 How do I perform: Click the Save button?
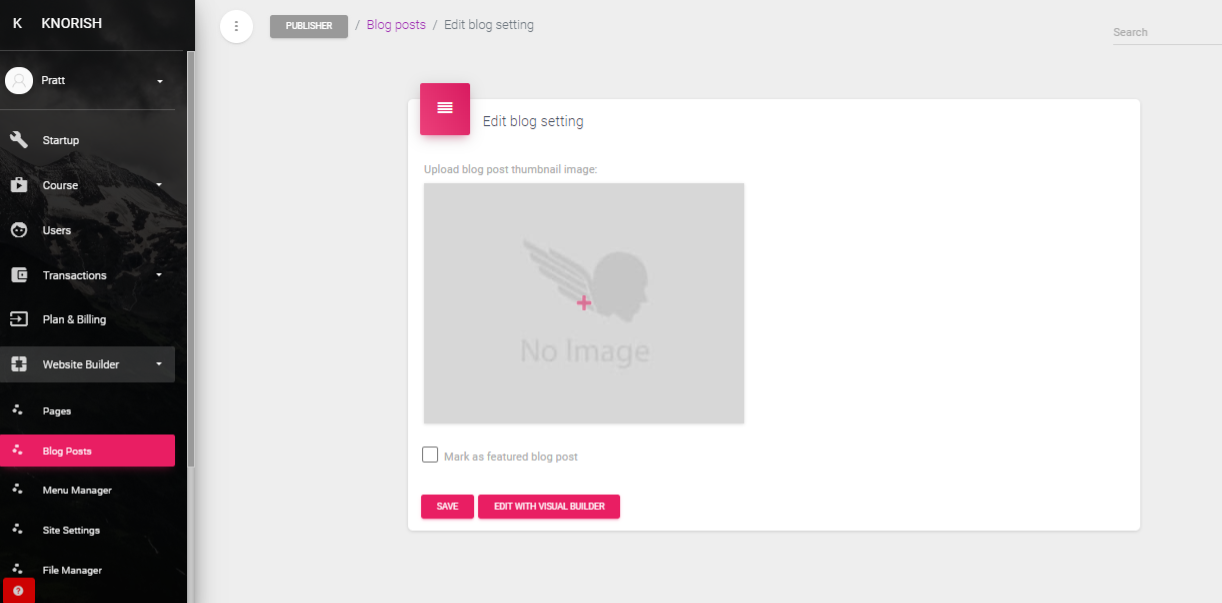click(x=447, y=507)
